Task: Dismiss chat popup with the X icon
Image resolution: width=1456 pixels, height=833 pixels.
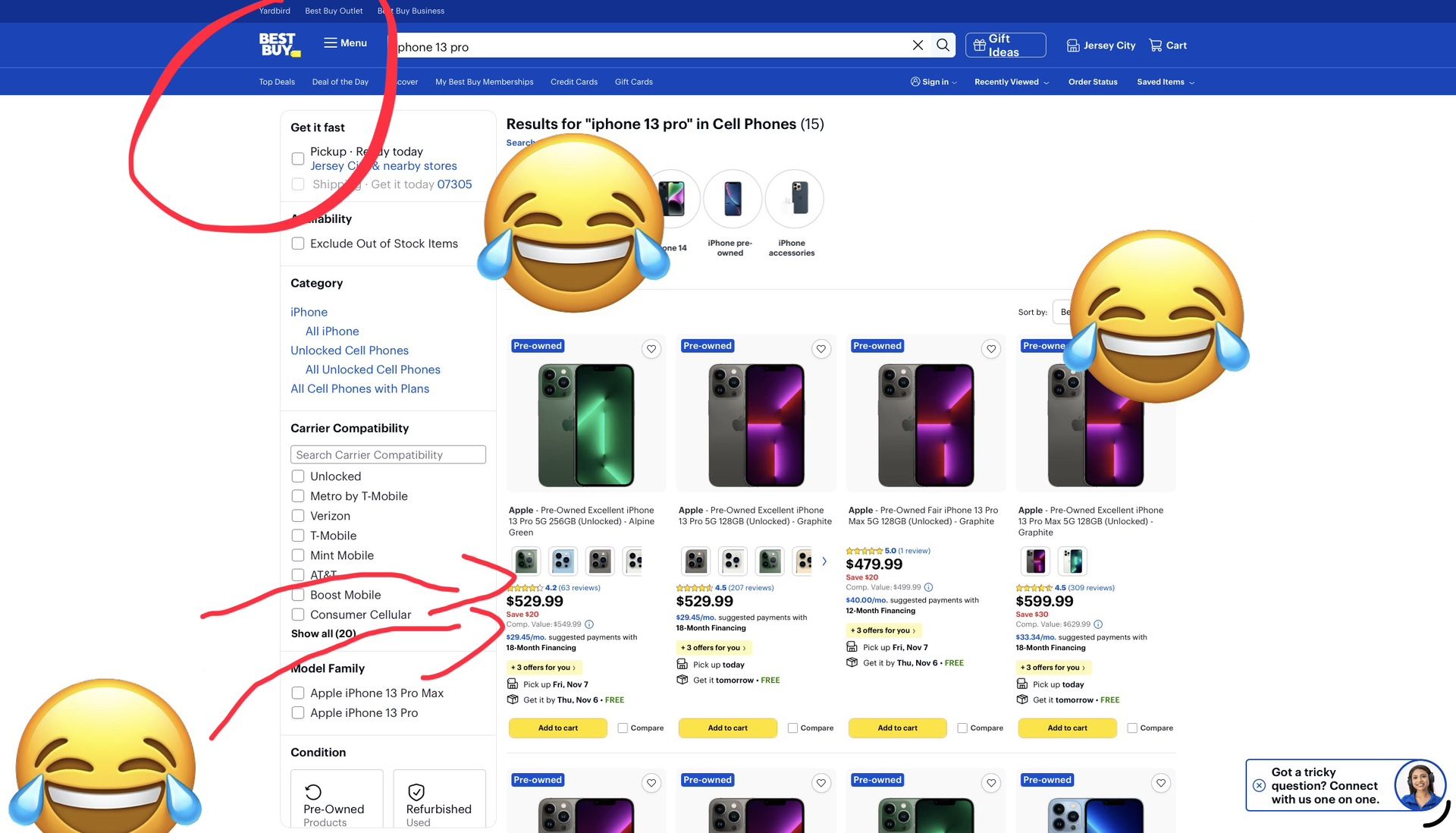Action: pos(1259,786)
